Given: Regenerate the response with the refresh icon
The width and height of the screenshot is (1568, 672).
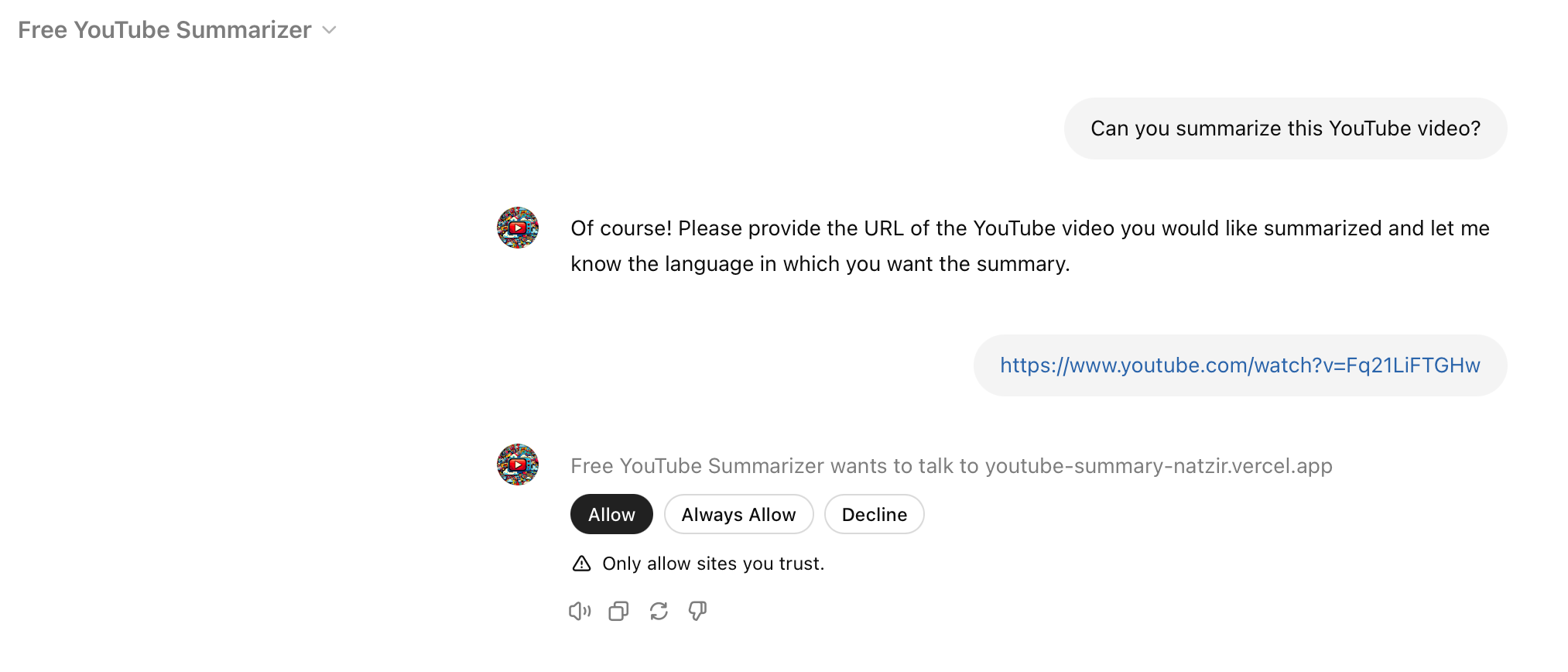Looking at the screenshot, I should tap(659, 612).
